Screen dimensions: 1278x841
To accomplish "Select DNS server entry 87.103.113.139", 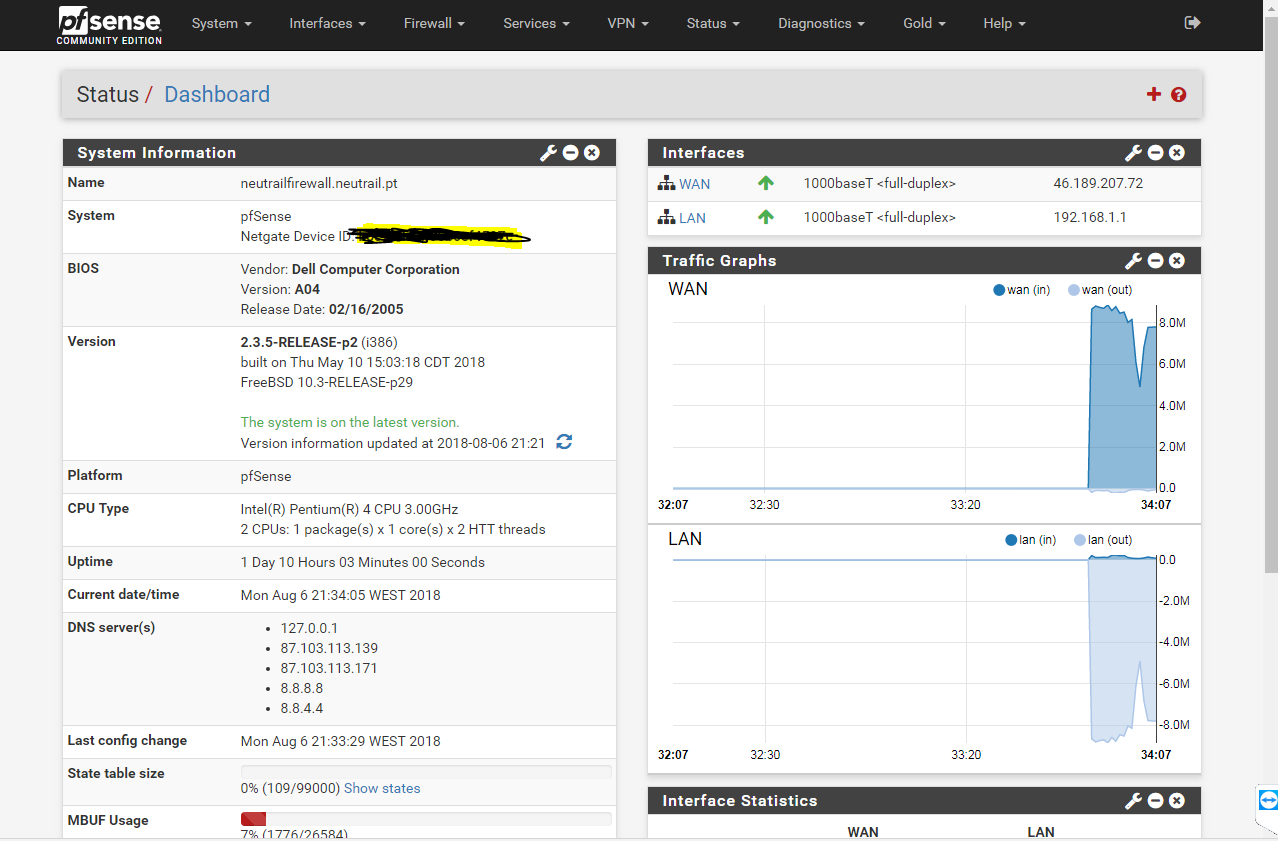I will click(x=329, y=648).
